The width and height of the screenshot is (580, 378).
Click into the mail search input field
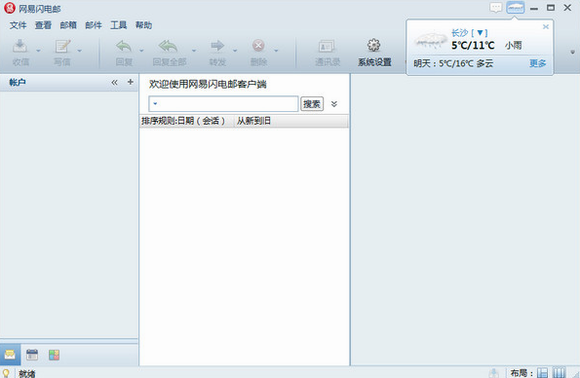[223, 104]
